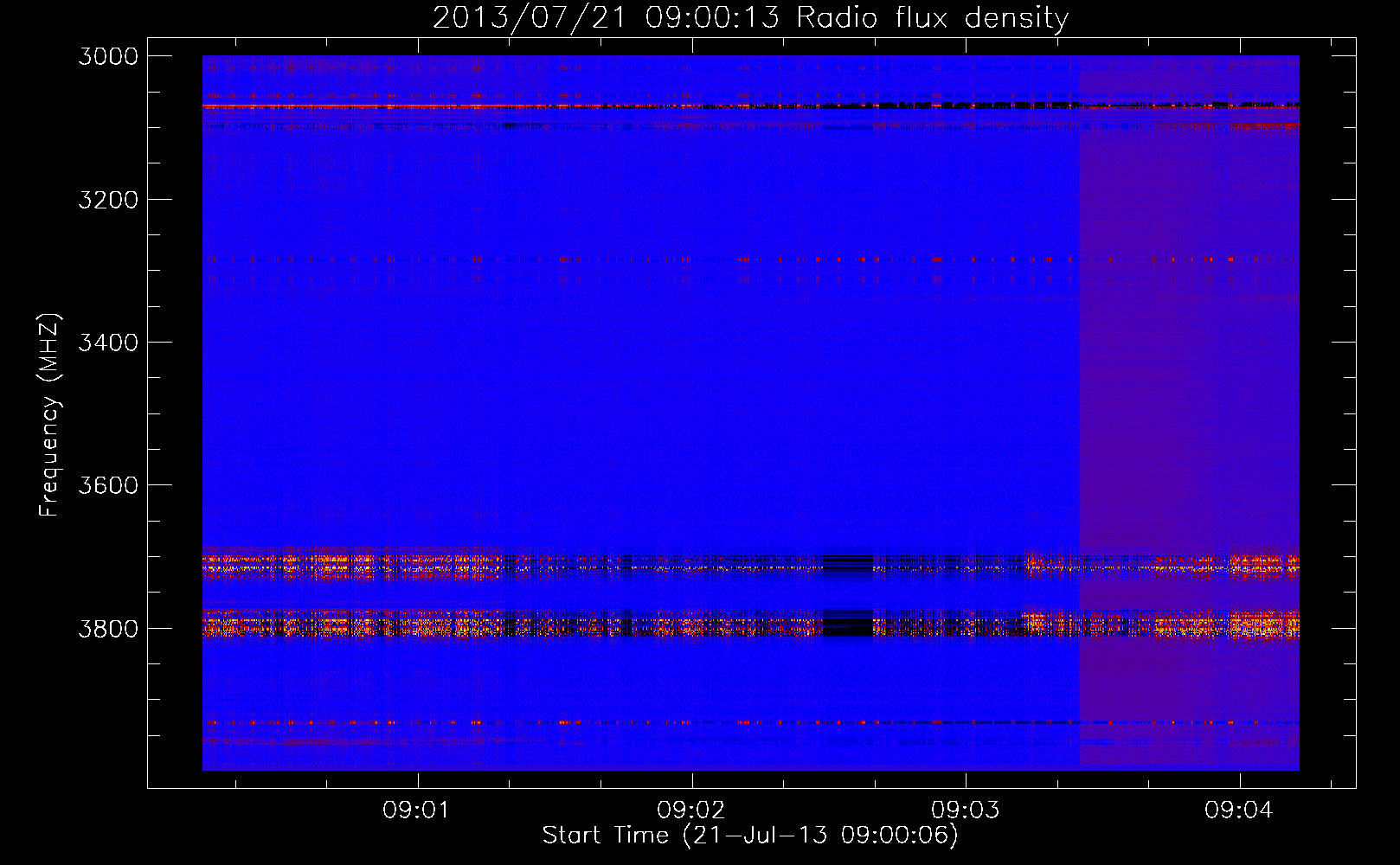Click the 3200 frequency tick label

108,200
